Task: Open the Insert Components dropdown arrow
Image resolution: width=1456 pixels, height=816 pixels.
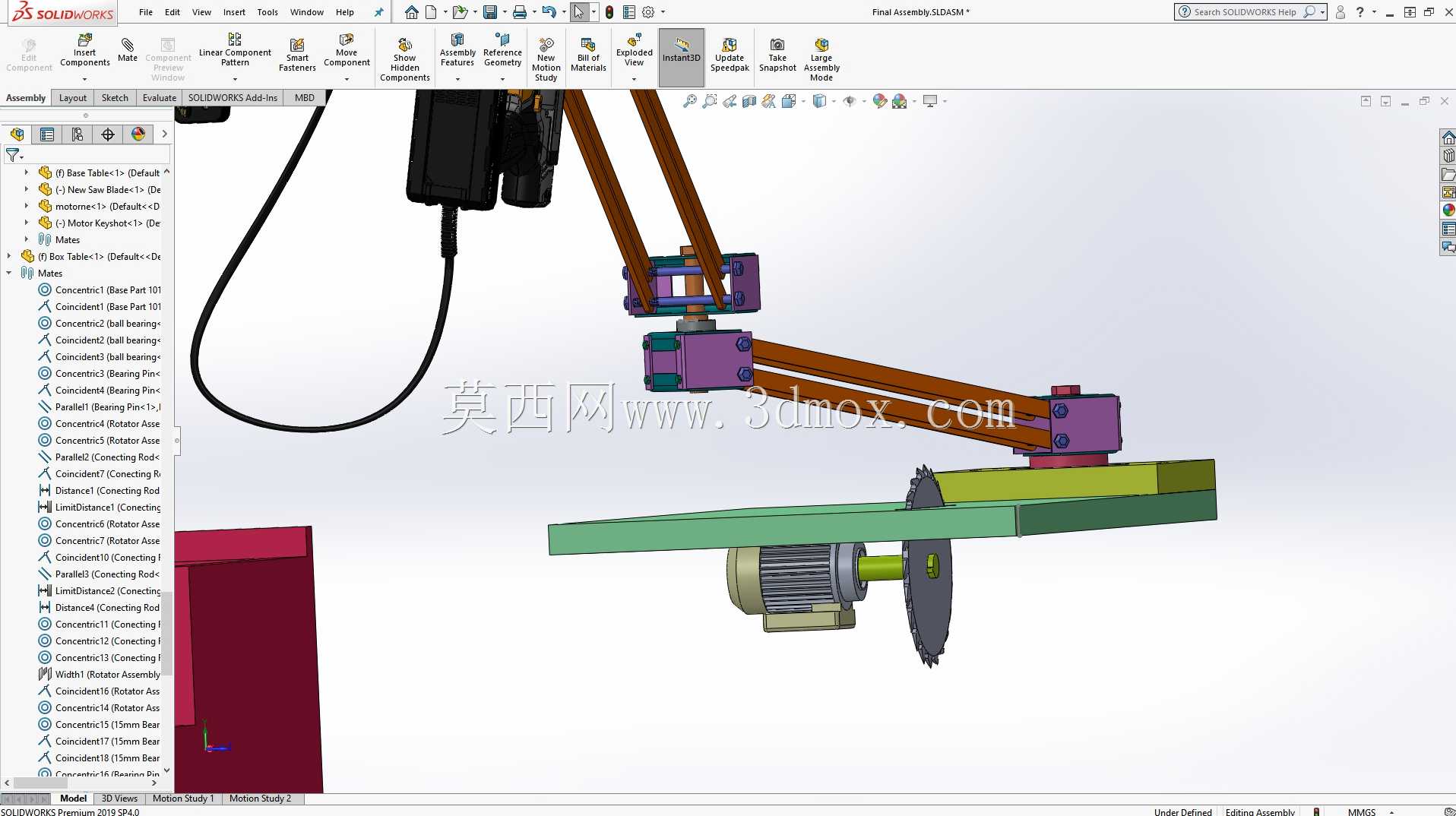Action: tap(85, 79)
